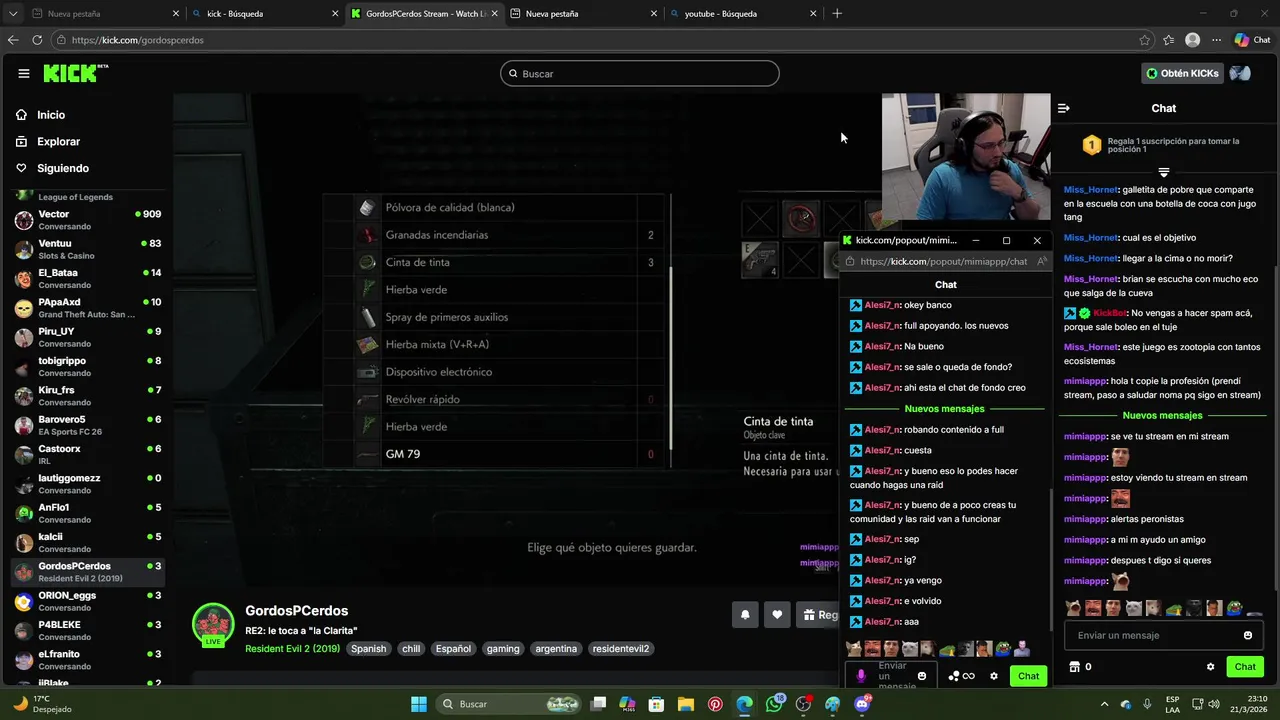
Task: Click the gift button beside the heart
Action: click(x=818, y=615)
